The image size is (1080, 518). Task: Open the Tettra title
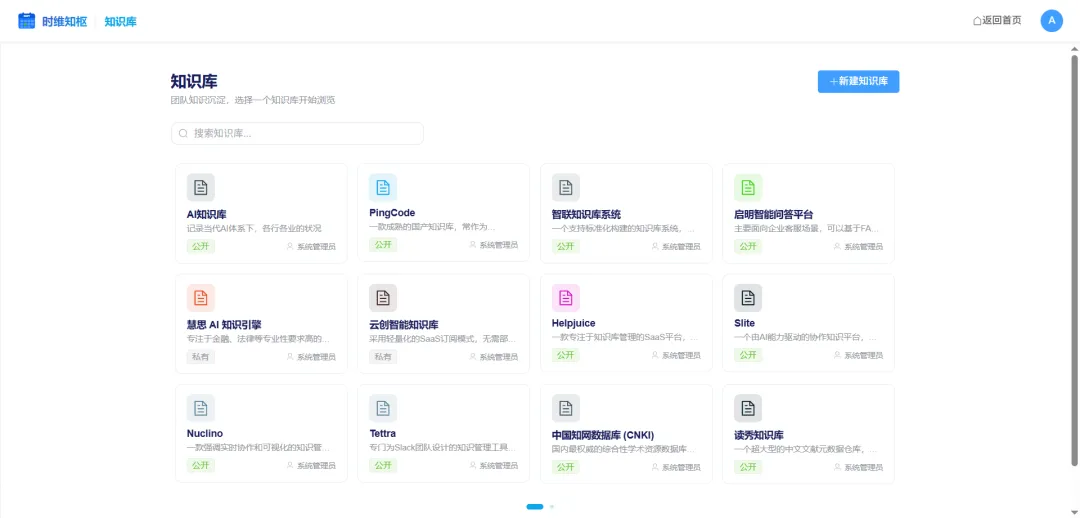coord(382,433)
